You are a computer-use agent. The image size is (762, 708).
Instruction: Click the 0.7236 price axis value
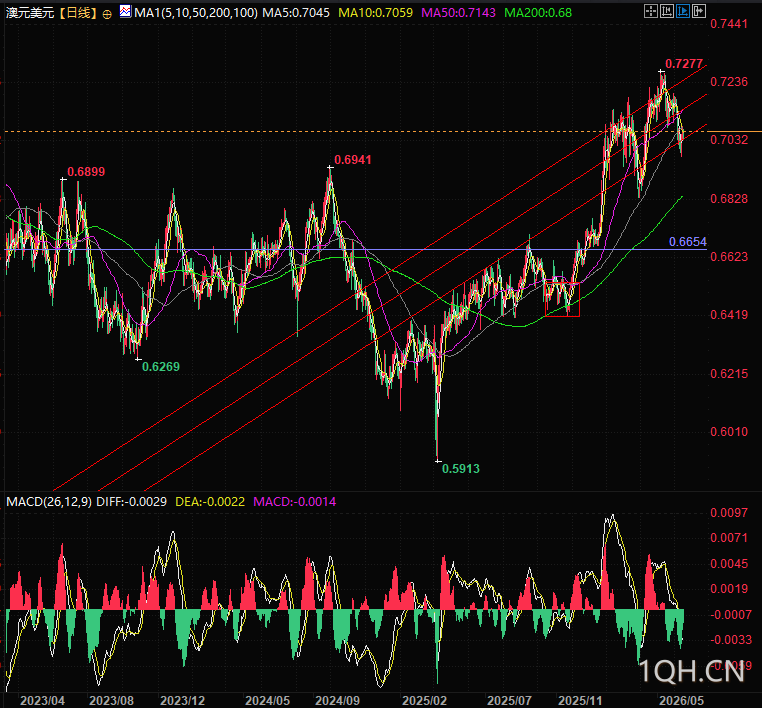[x=729, y=82]
